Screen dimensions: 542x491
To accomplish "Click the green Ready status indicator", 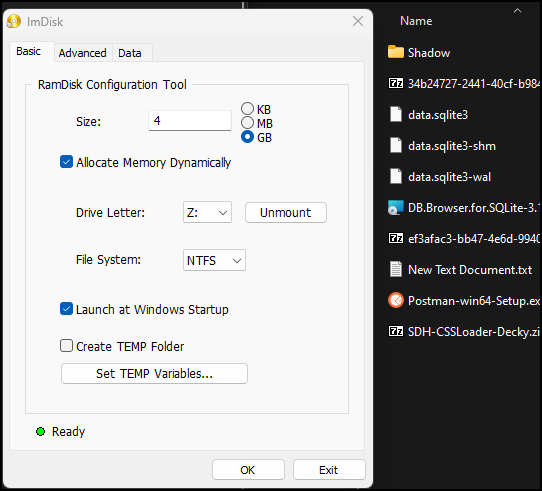I will [x=40, y=432].
